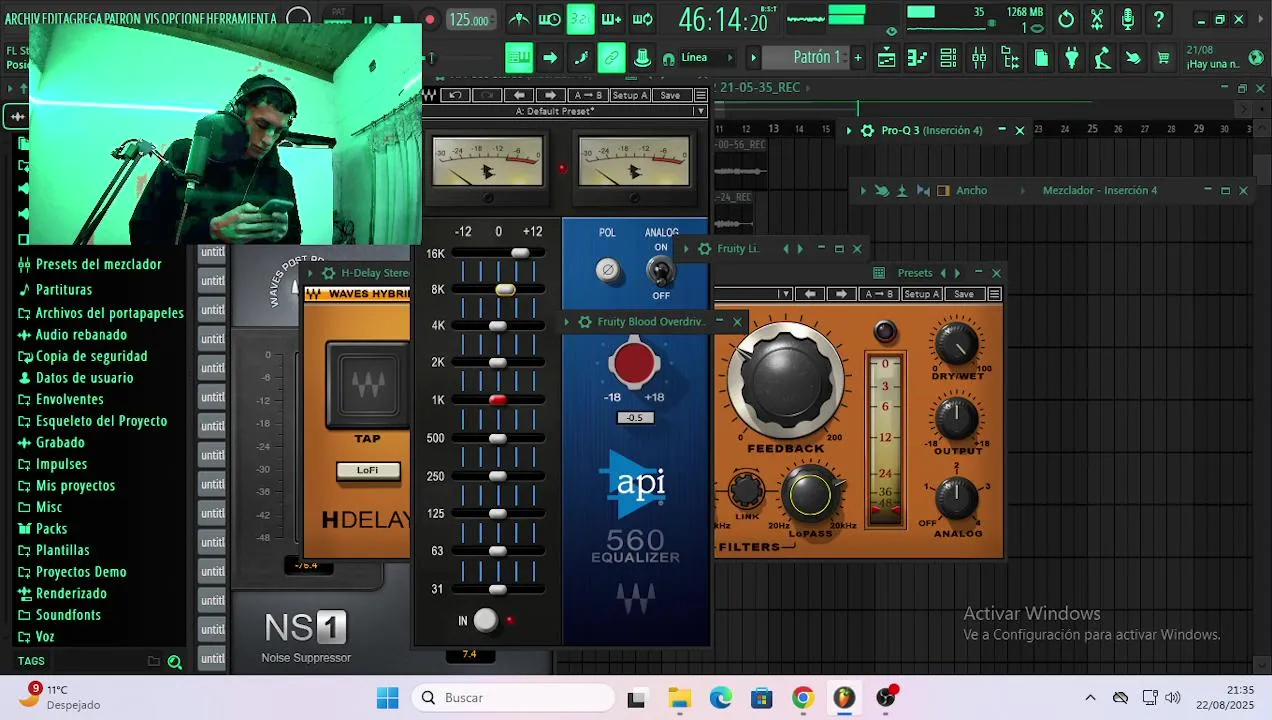Click the 1K red band slider handle
The image size is (1272, 720).
coord(497,400)
